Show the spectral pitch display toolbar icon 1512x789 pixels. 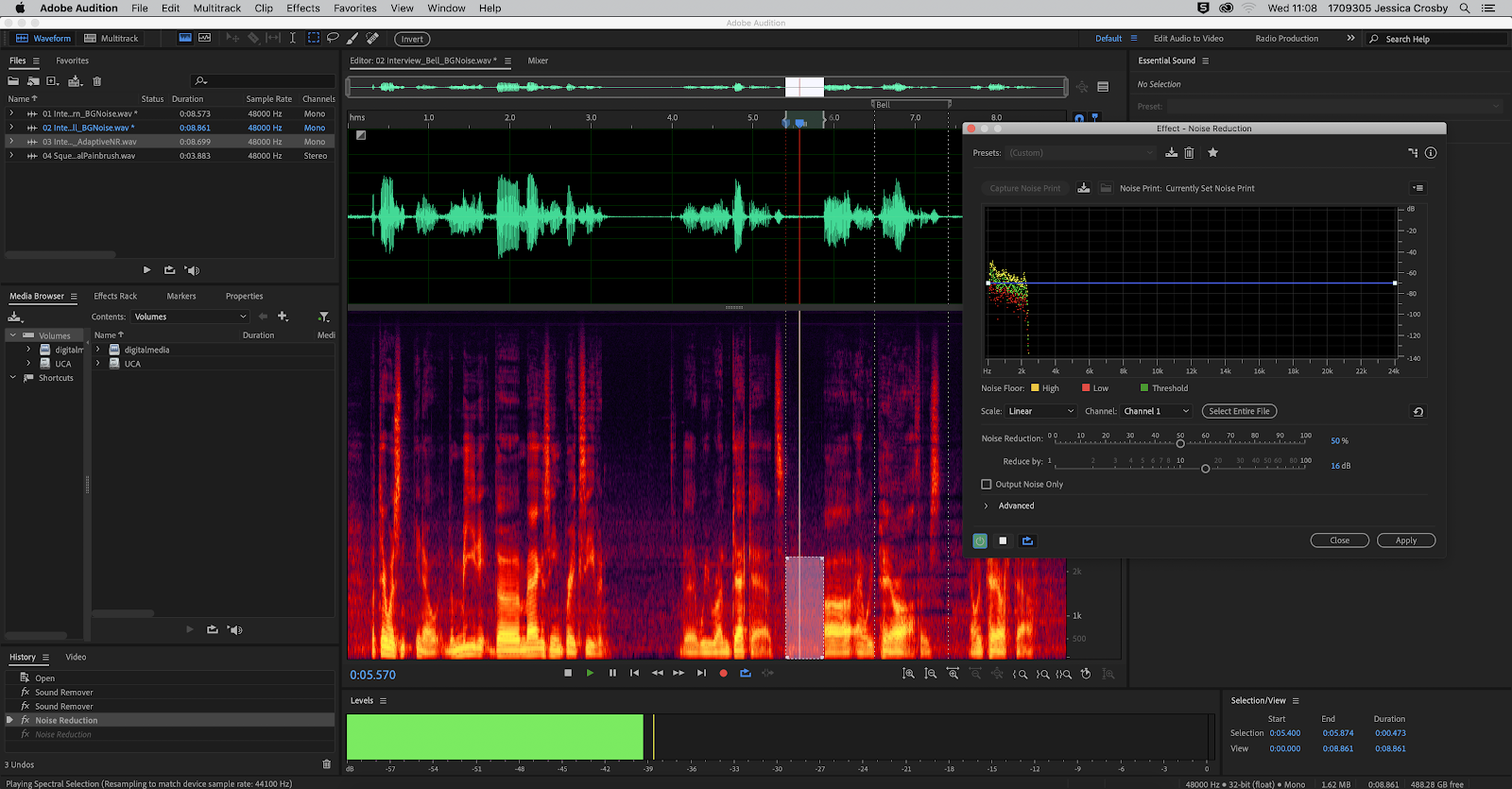pyautogui.click(x=204, y=38)
